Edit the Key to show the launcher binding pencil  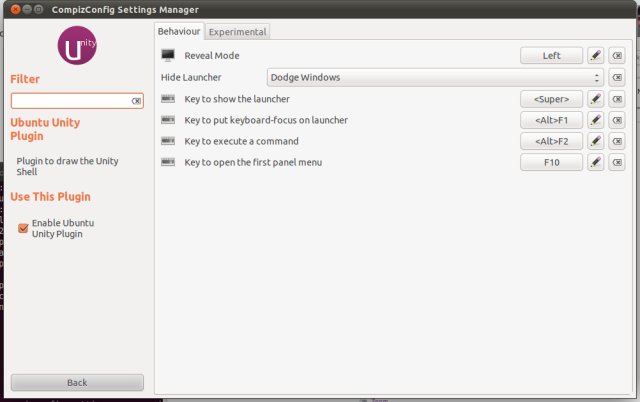click(x=596, y=99)
